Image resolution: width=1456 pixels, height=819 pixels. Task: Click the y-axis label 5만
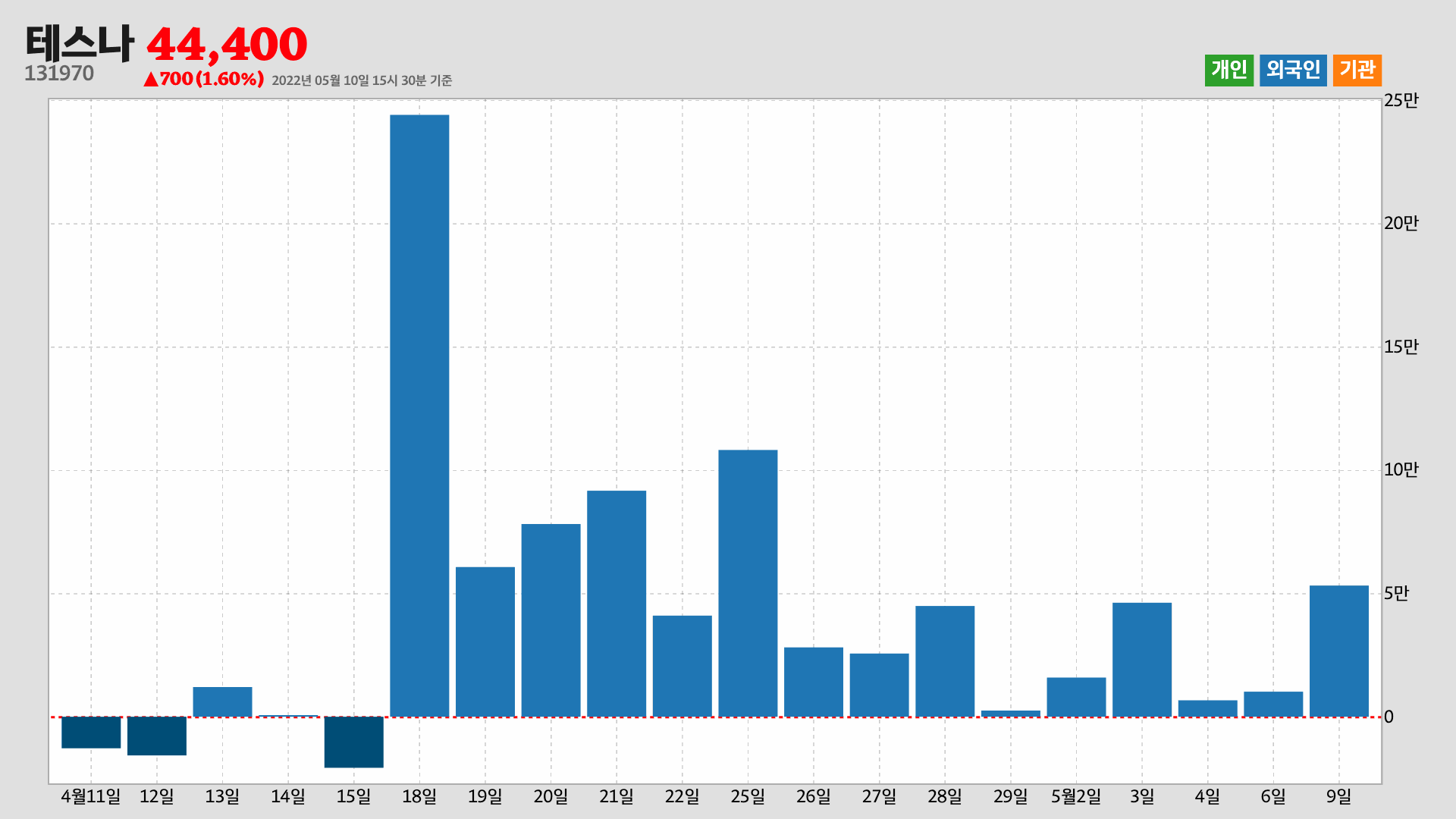[1396, 593]
